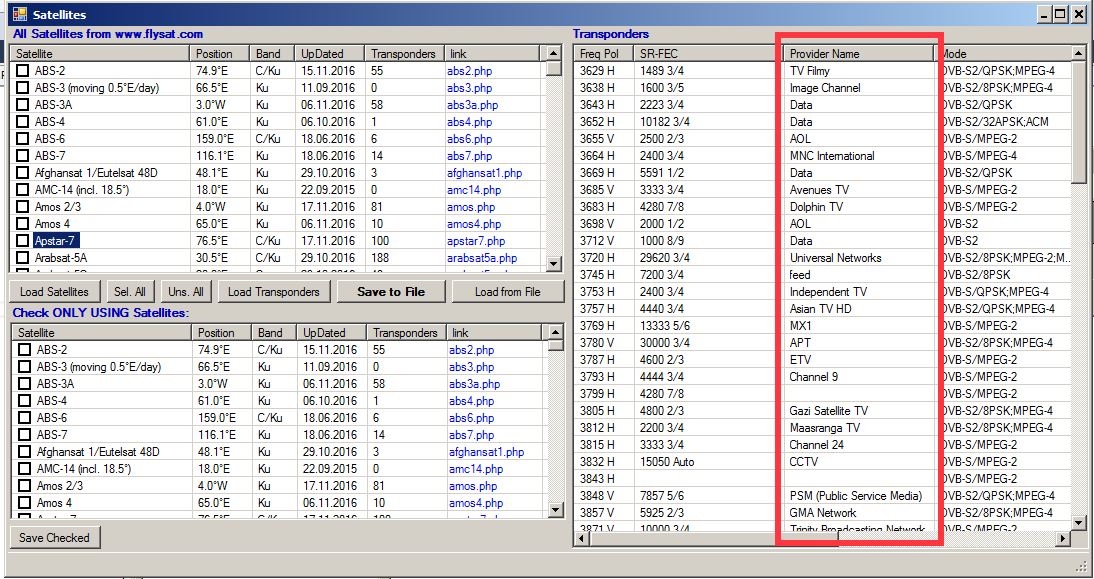Click the Uns. All button
The image size is (1094, 579).
click(x=186, y=292)
